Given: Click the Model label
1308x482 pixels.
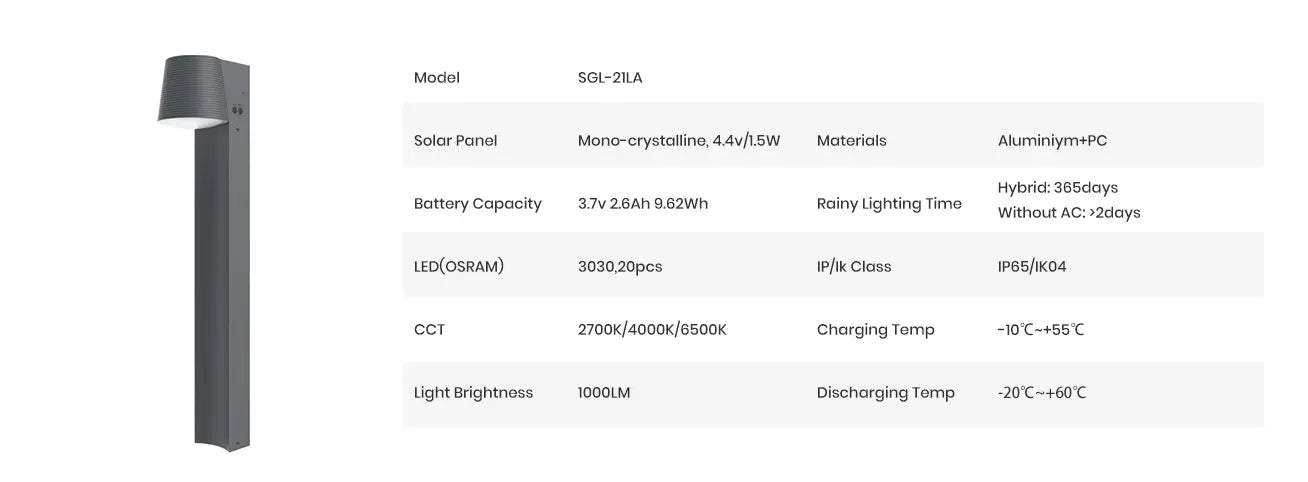Looking at the screenshot, I should click(x=436, y=78).
